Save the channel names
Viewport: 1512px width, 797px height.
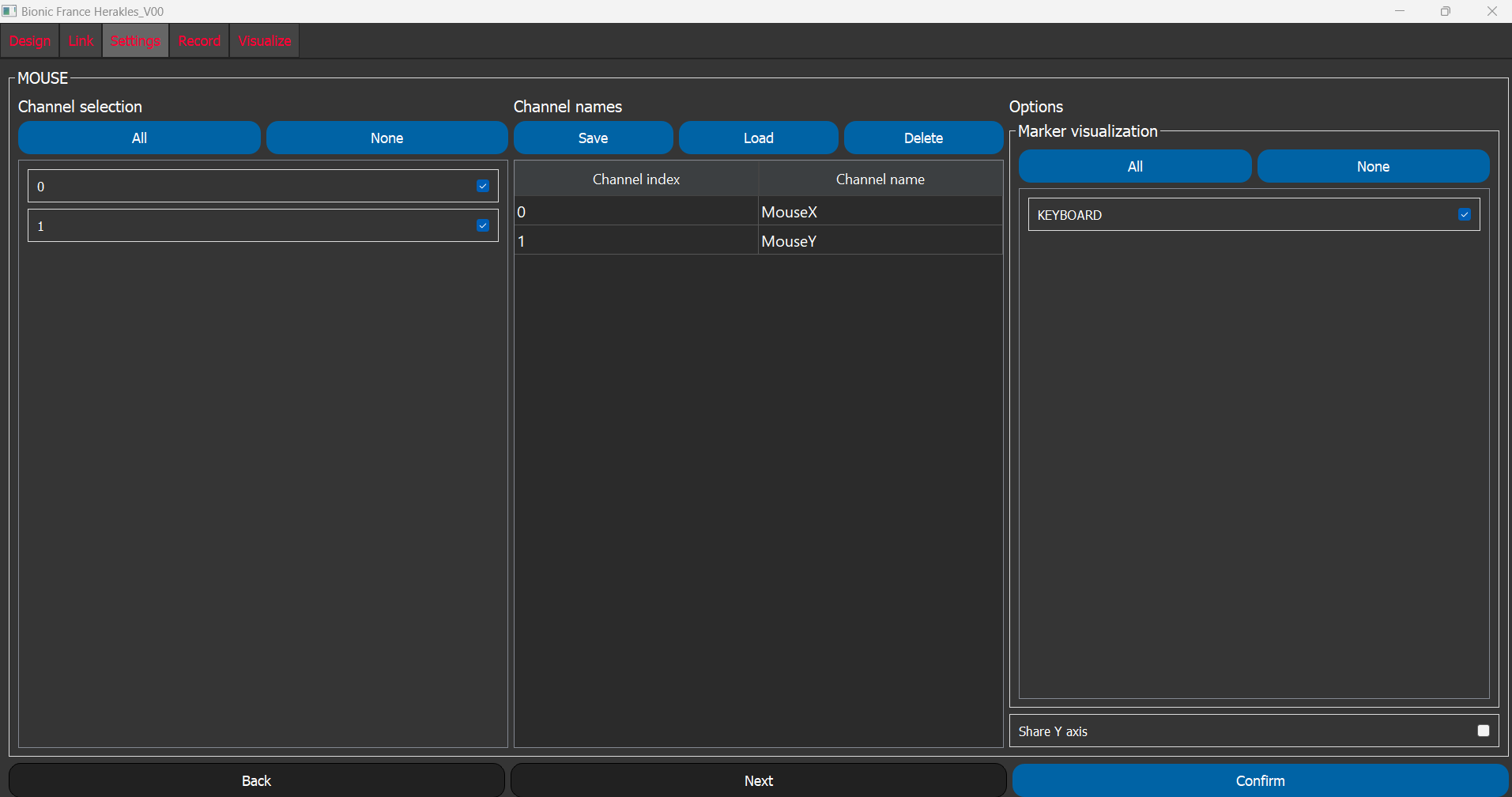tap(593, 138)
